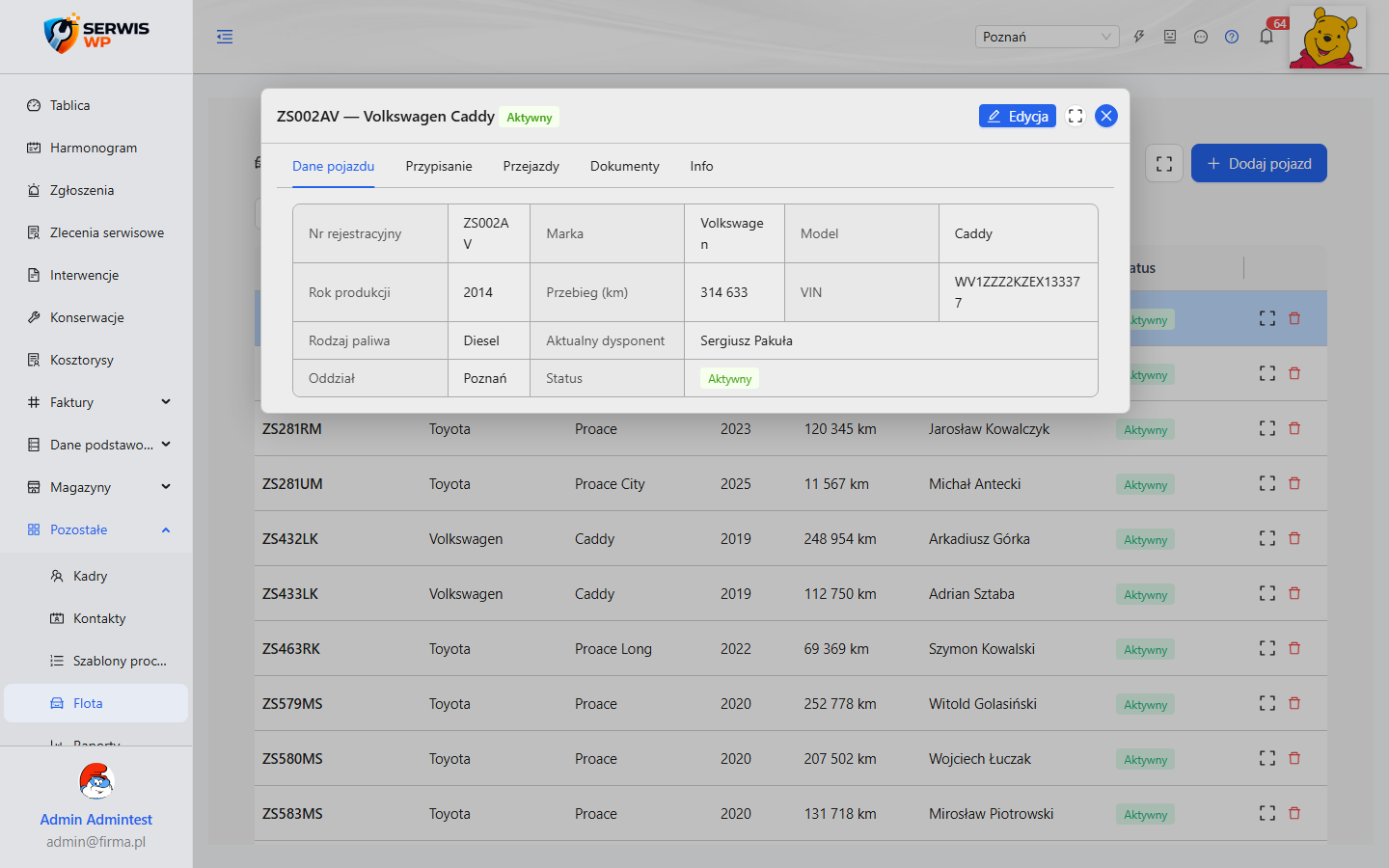Open details icon for row ZS281RM
1389x868 pixels.
1267,428
